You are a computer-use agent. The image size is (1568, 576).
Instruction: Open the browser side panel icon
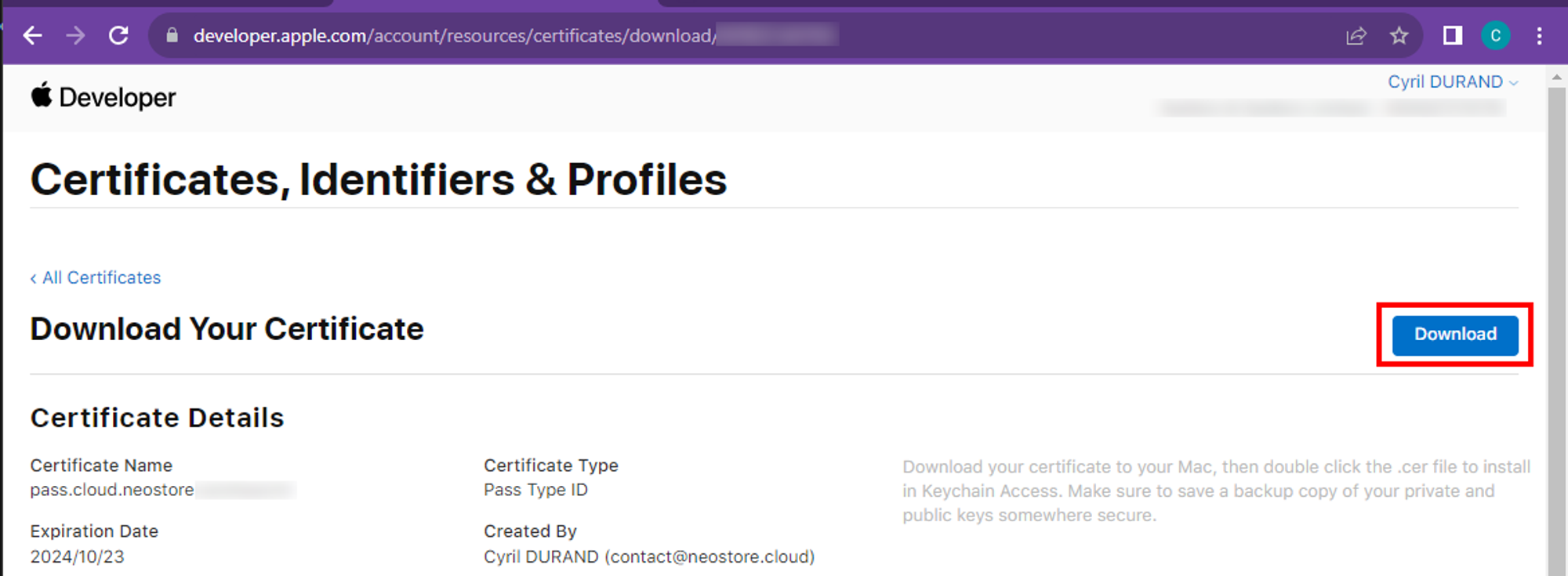[x=1453, y=35]
